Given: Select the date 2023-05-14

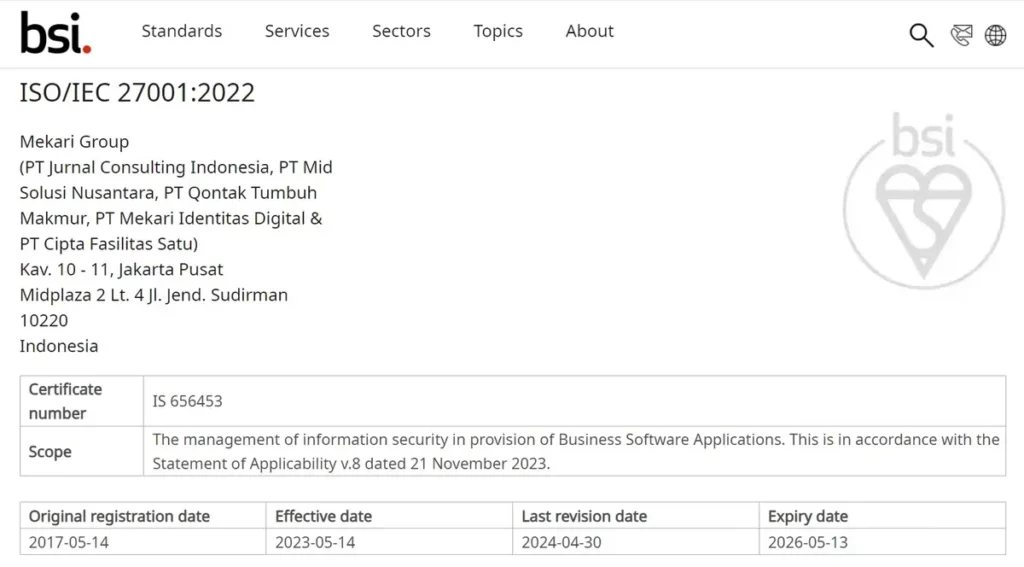Looking at the screenshot, I should click(x=315, y=542).
